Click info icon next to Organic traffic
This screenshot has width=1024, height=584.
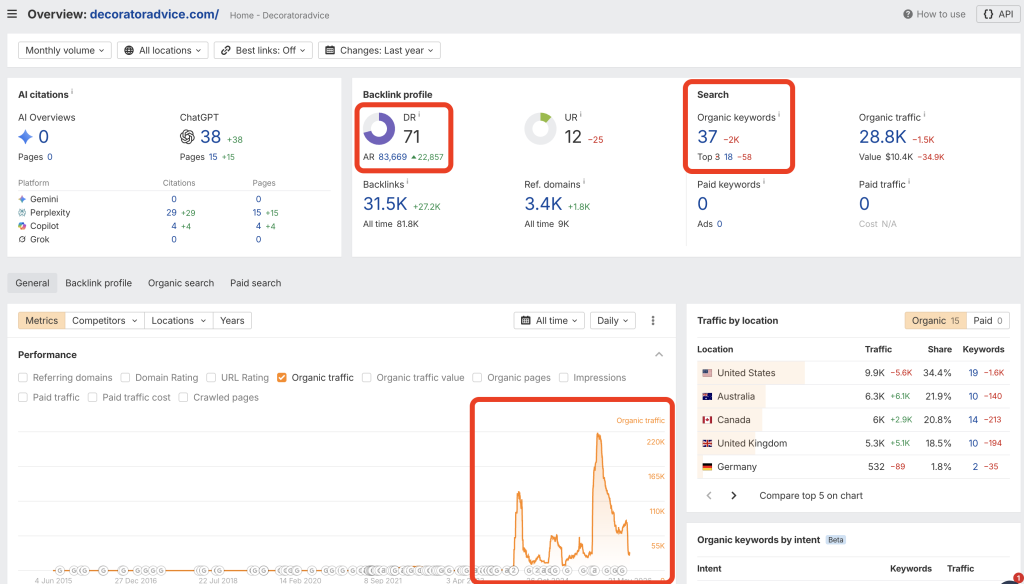(925, 115)
